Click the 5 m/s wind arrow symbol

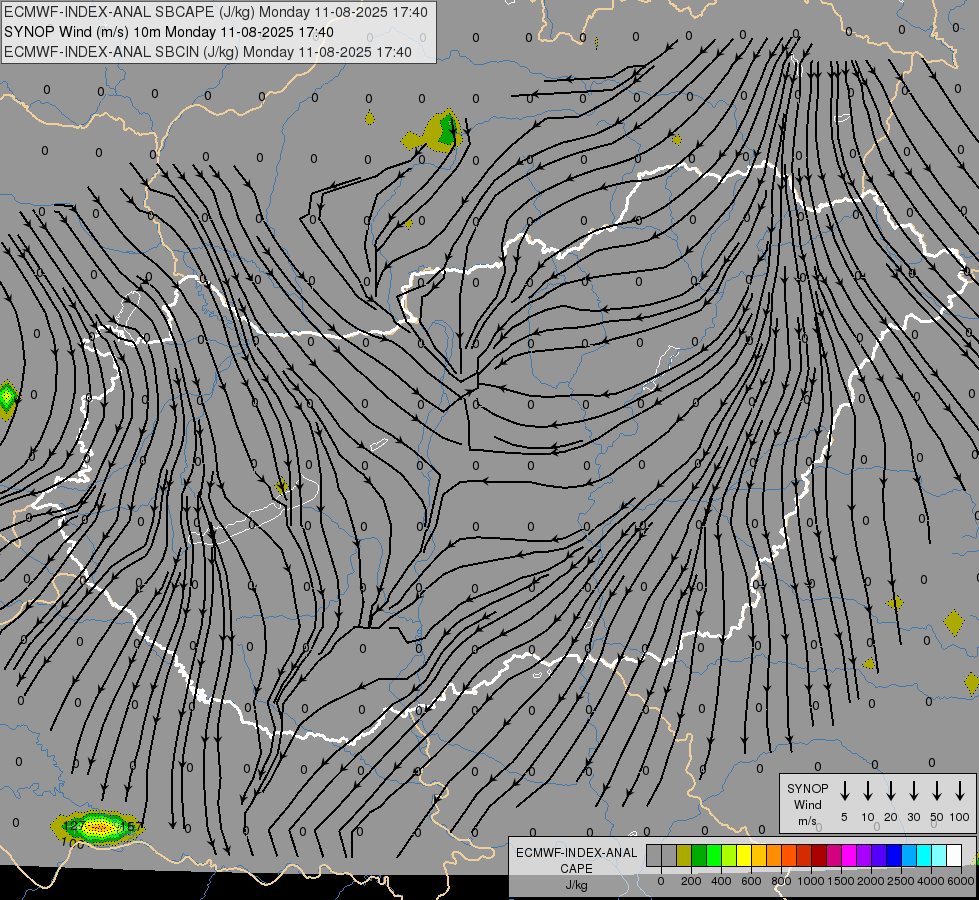click(844, 791)
